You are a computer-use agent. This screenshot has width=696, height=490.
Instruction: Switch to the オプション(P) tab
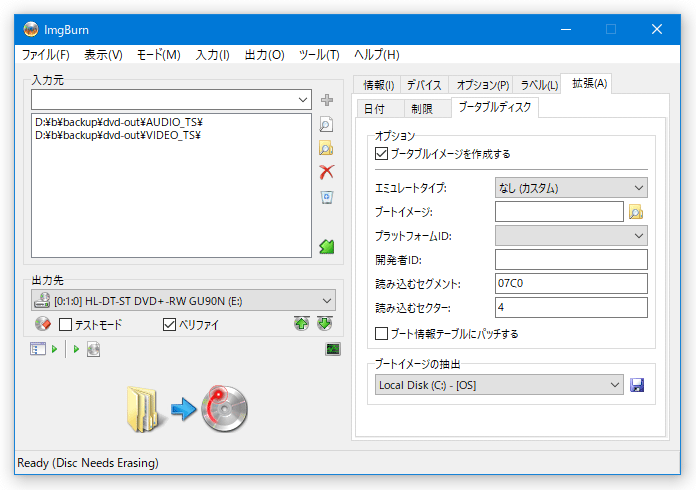point(483,85)
